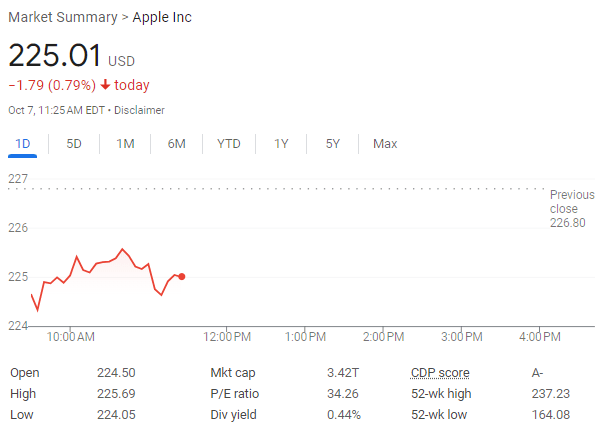The image size is (606, 429).
Task: Open the Disclaimer link
Action: [139, 110]
